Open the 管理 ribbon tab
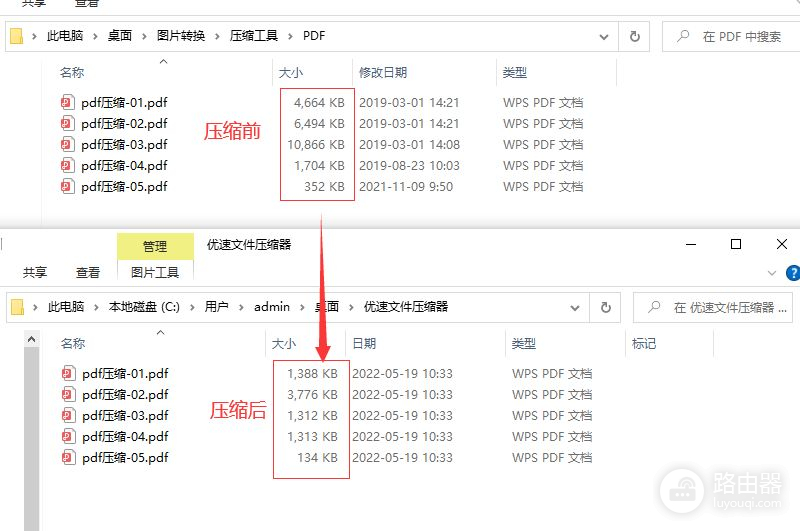The height and width of the screenshot is (531, 800). (155, 246)
